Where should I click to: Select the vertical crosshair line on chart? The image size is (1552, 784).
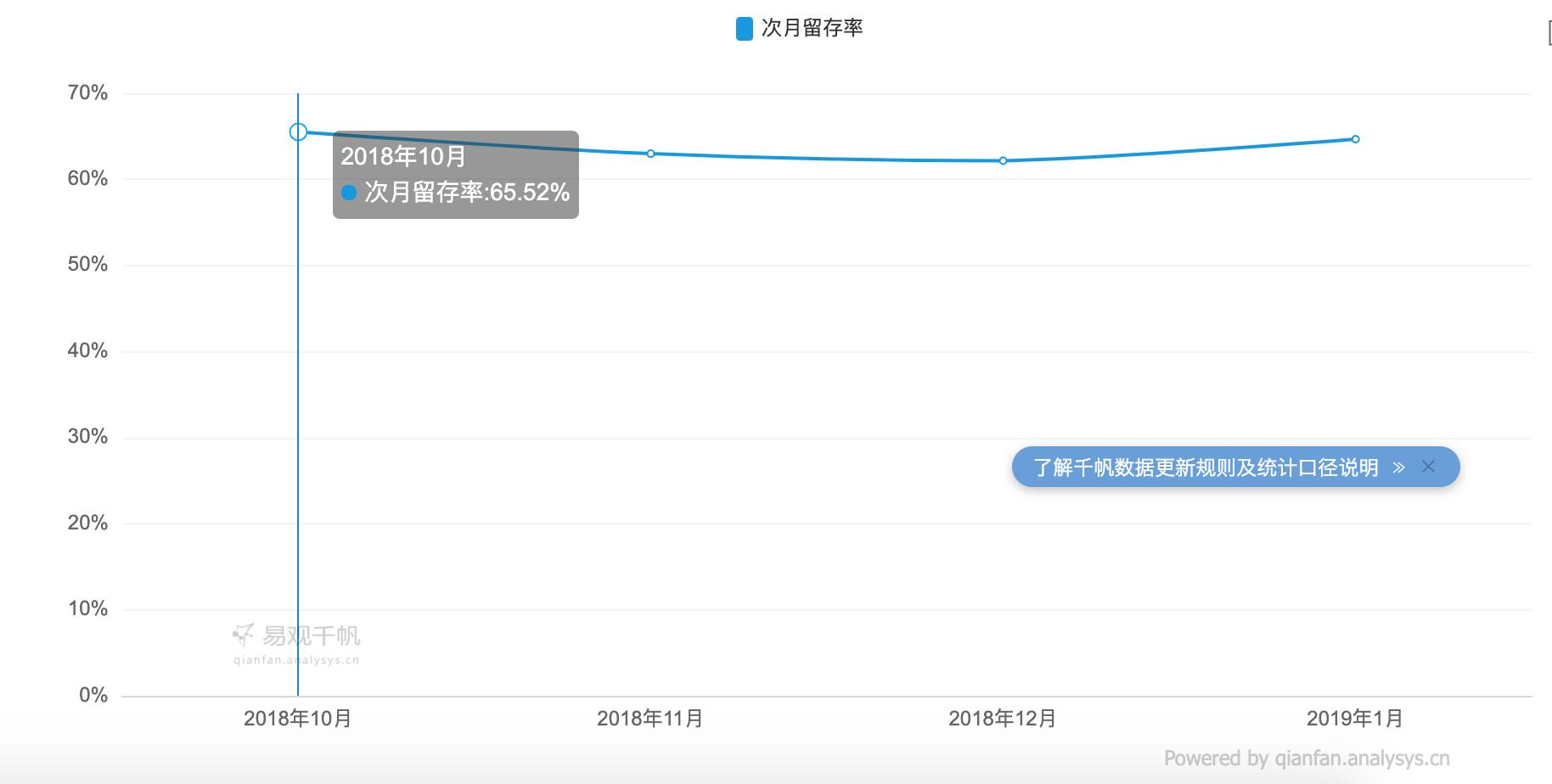[298, 382]
